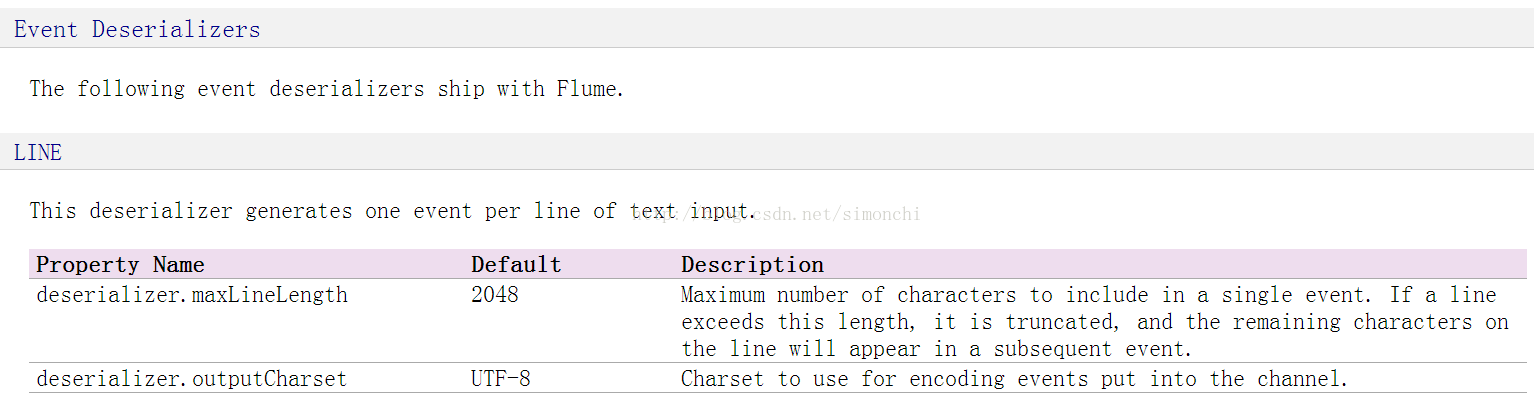Click the Event Deserializers section heading
Viewport: 1534px width, 407px height.
pos(137,30)
